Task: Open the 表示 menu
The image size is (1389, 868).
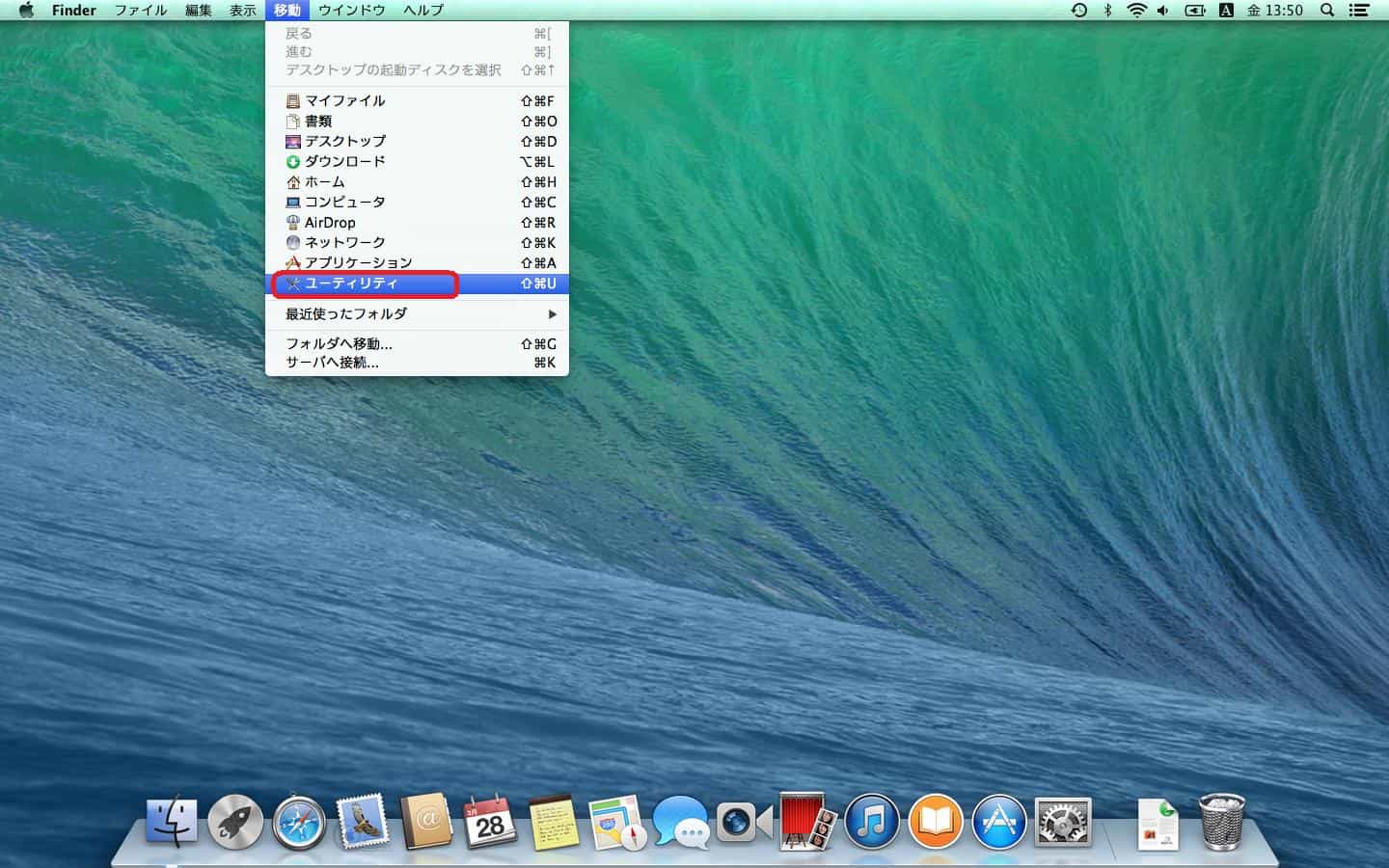Action: [243, 11]
